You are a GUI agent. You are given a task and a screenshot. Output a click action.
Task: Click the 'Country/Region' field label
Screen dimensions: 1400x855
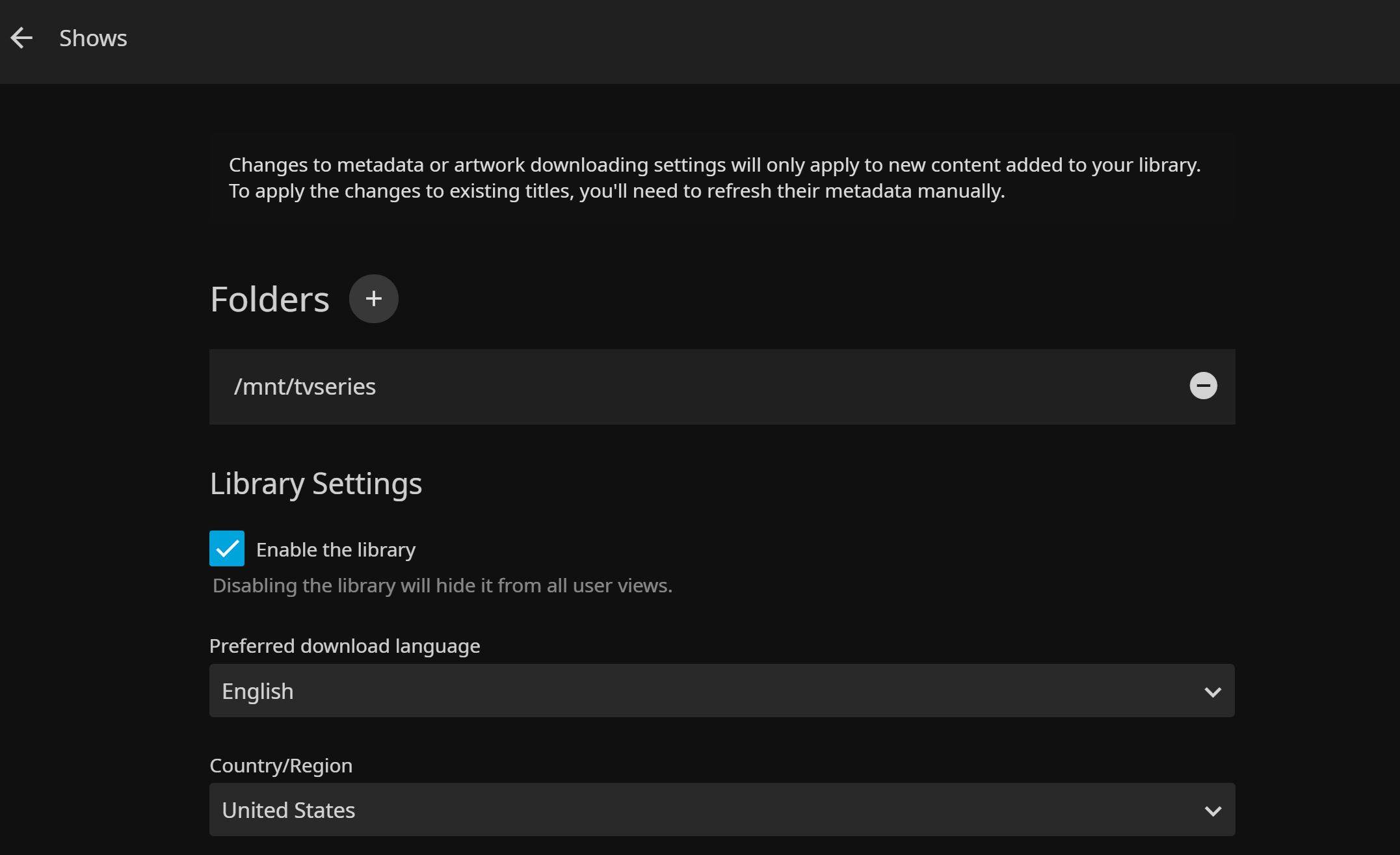click(281, 766)
